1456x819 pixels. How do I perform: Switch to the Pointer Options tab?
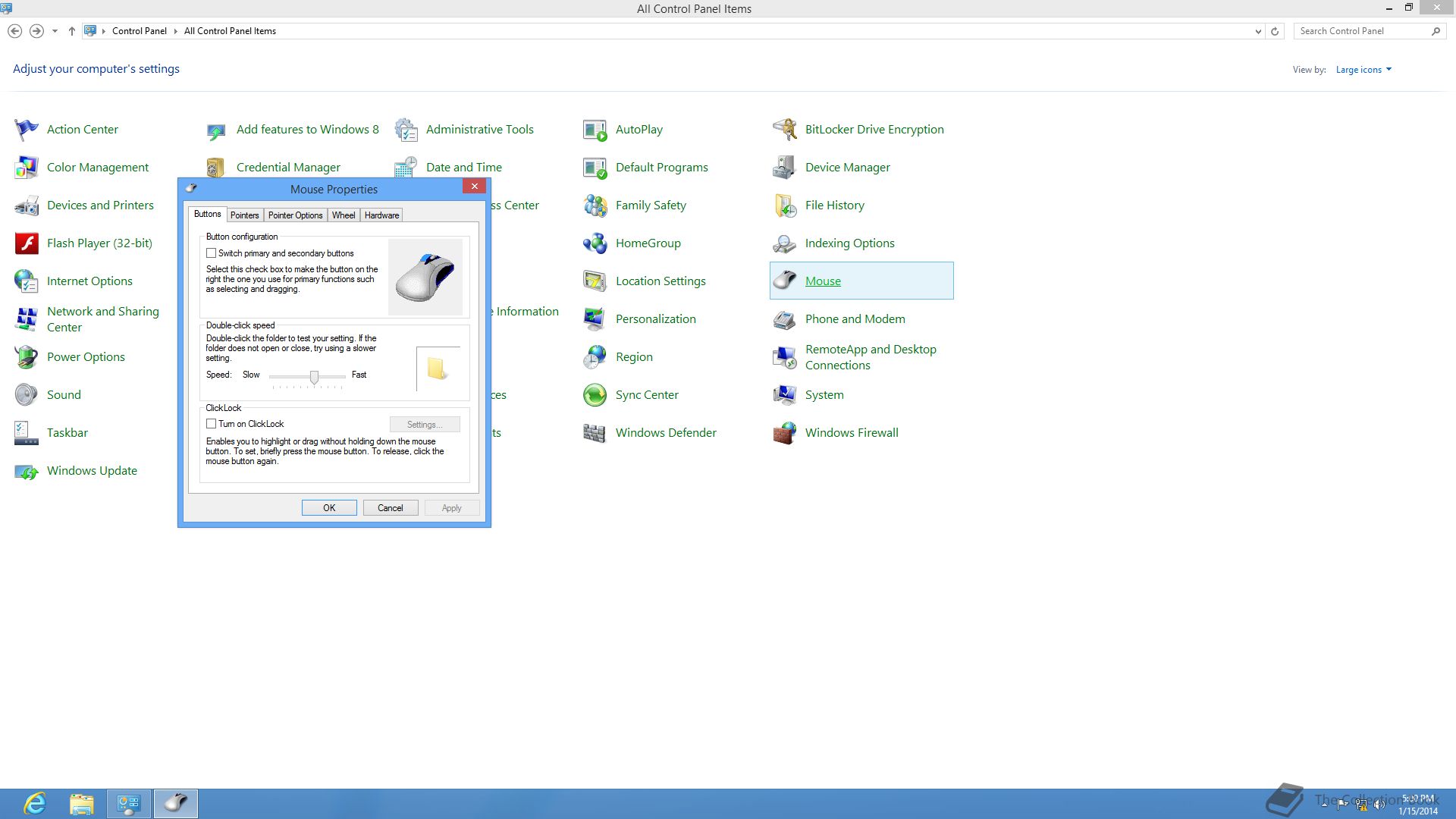(295, 215)
